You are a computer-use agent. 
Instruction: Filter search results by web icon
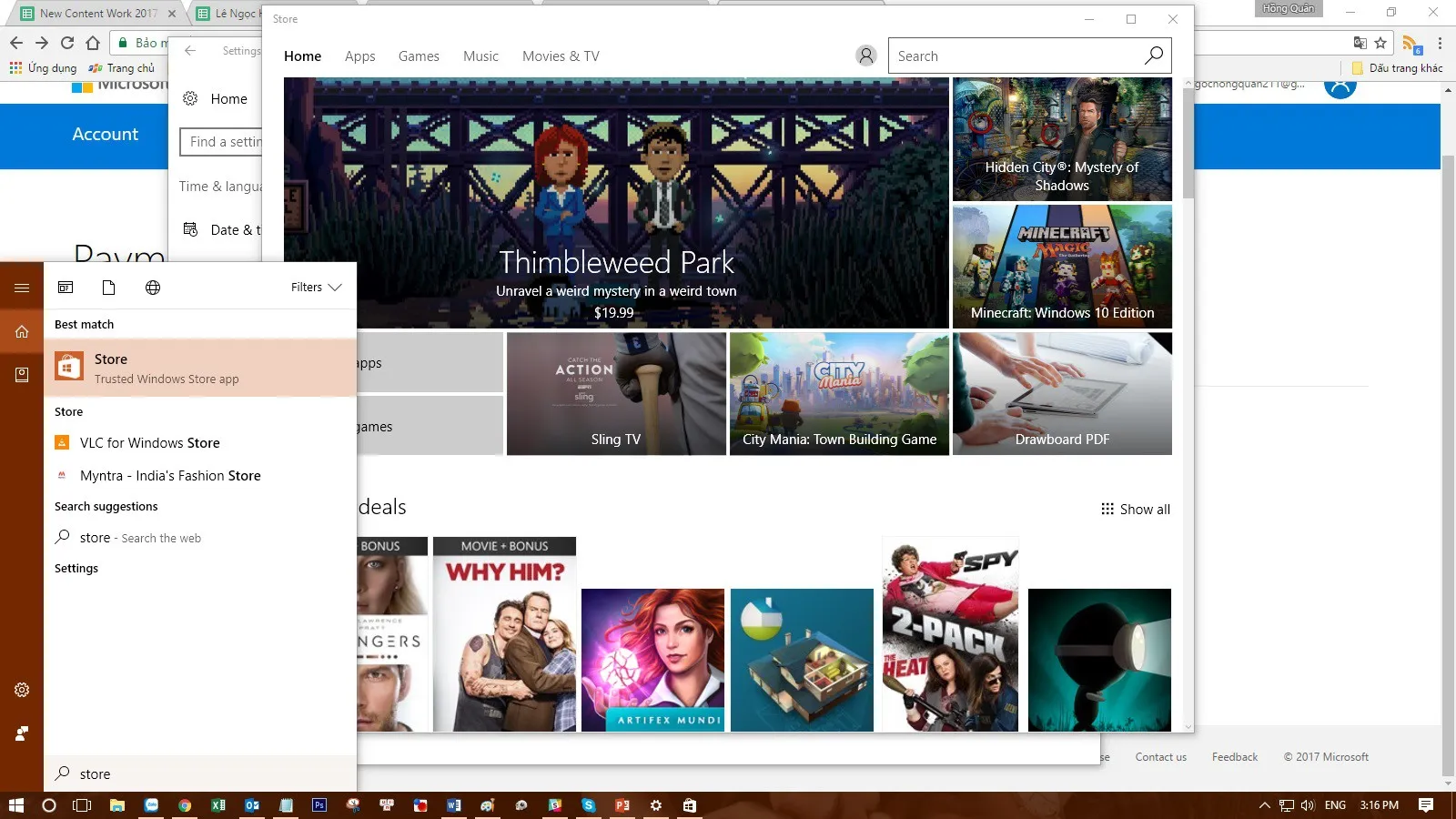[x=153, y=288]
